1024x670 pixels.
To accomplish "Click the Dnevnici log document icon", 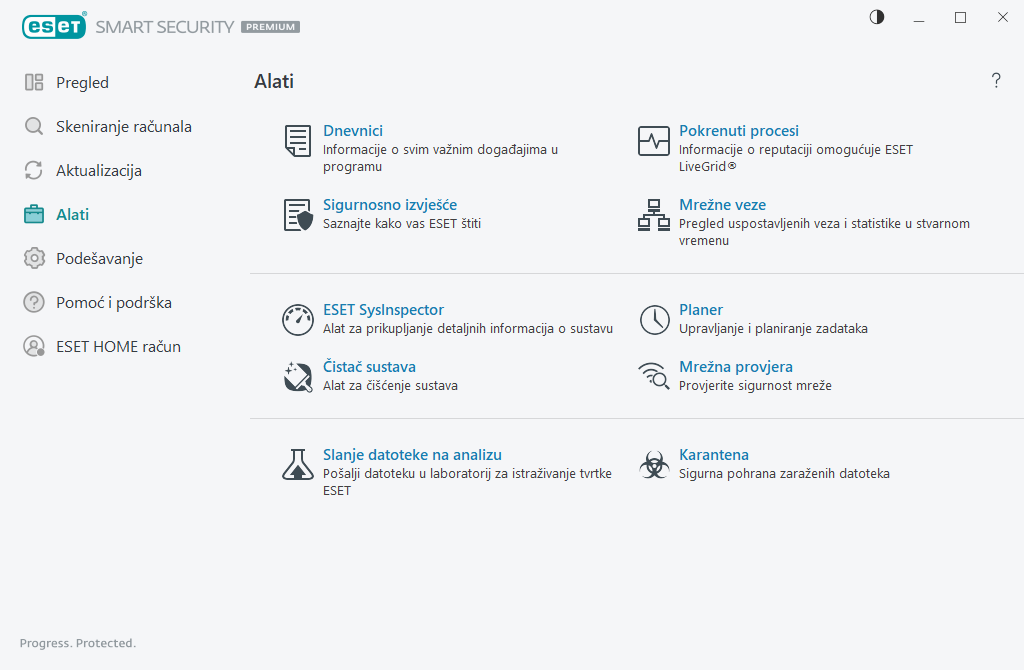I will pyautogui.click(x=297, y=141).
